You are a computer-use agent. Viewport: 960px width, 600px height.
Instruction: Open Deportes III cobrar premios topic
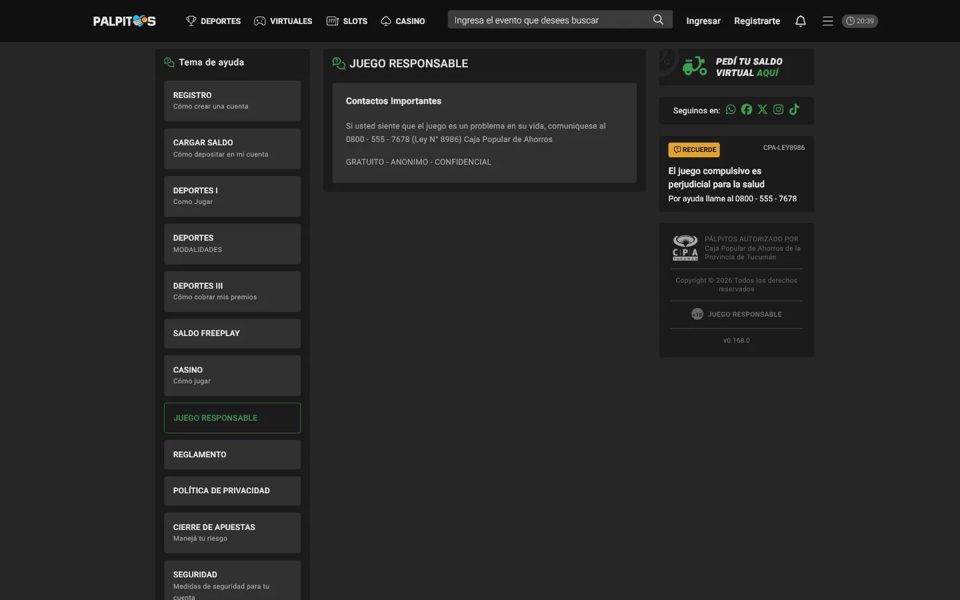click(x=232, y=292)
